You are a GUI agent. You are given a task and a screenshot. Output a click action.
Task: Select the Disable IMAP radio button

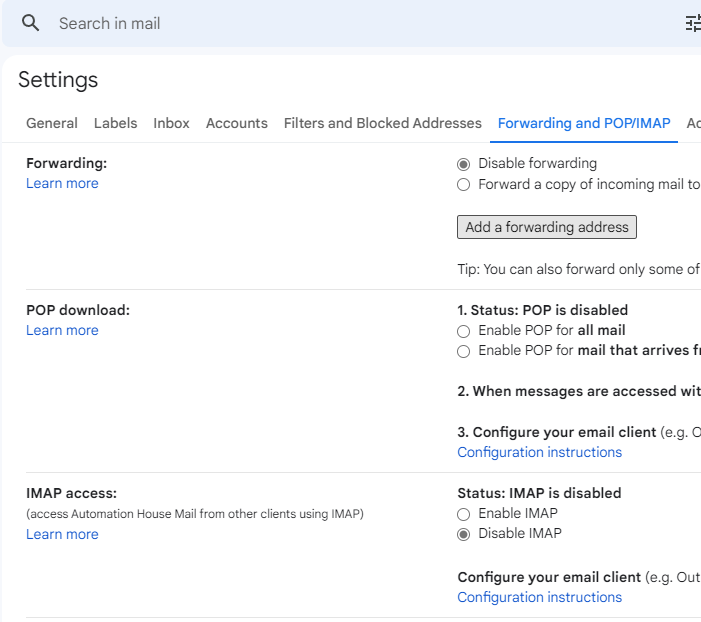click(463, 534)
